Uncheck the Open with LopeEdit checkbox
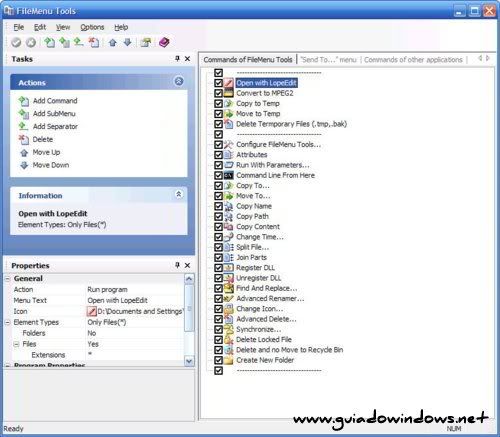 tap(218, 83)
